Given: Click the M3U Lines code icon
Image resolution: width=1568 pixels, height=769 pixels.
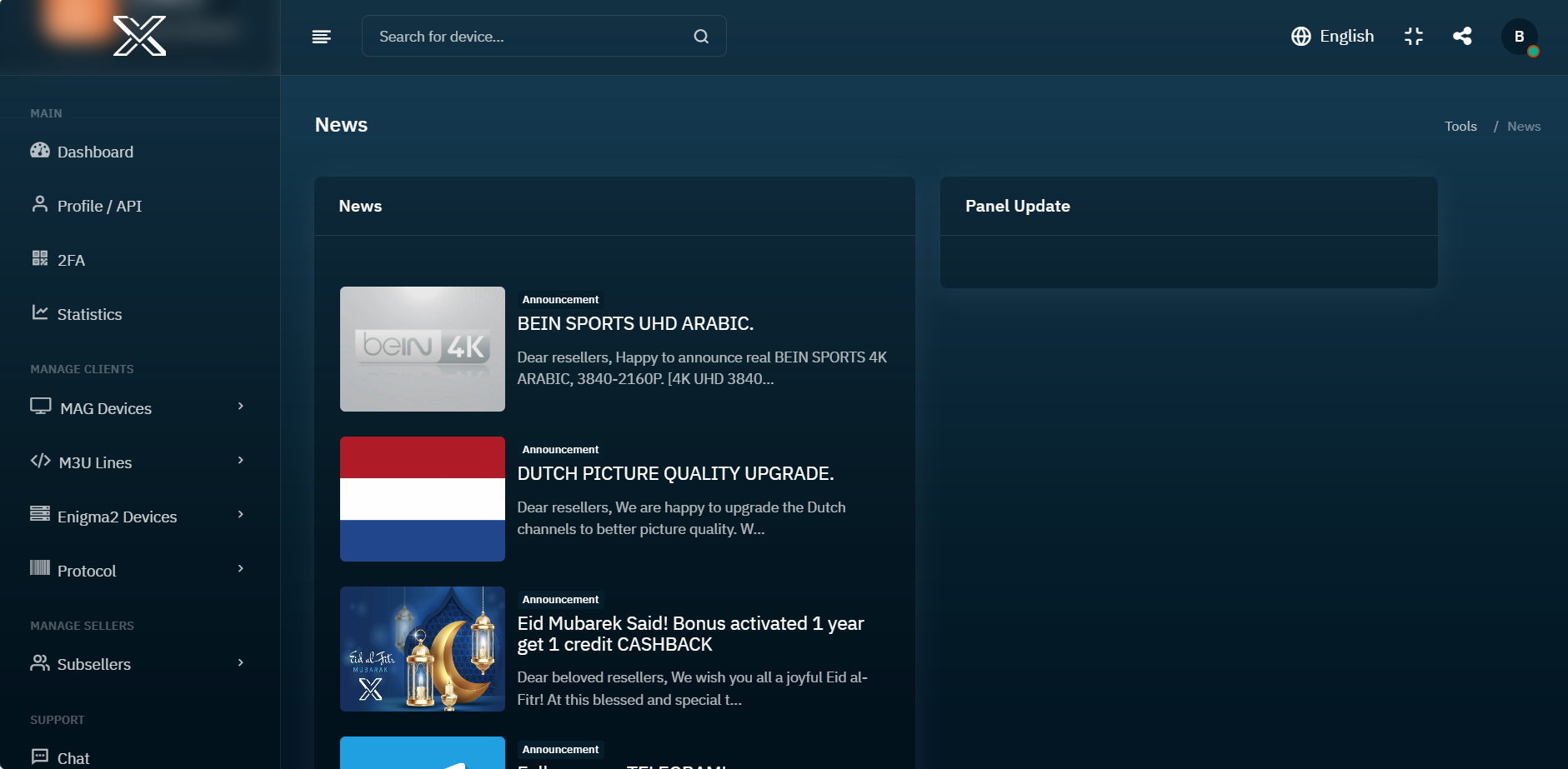Looking at the screenshot, I should [x=40, y=461].
